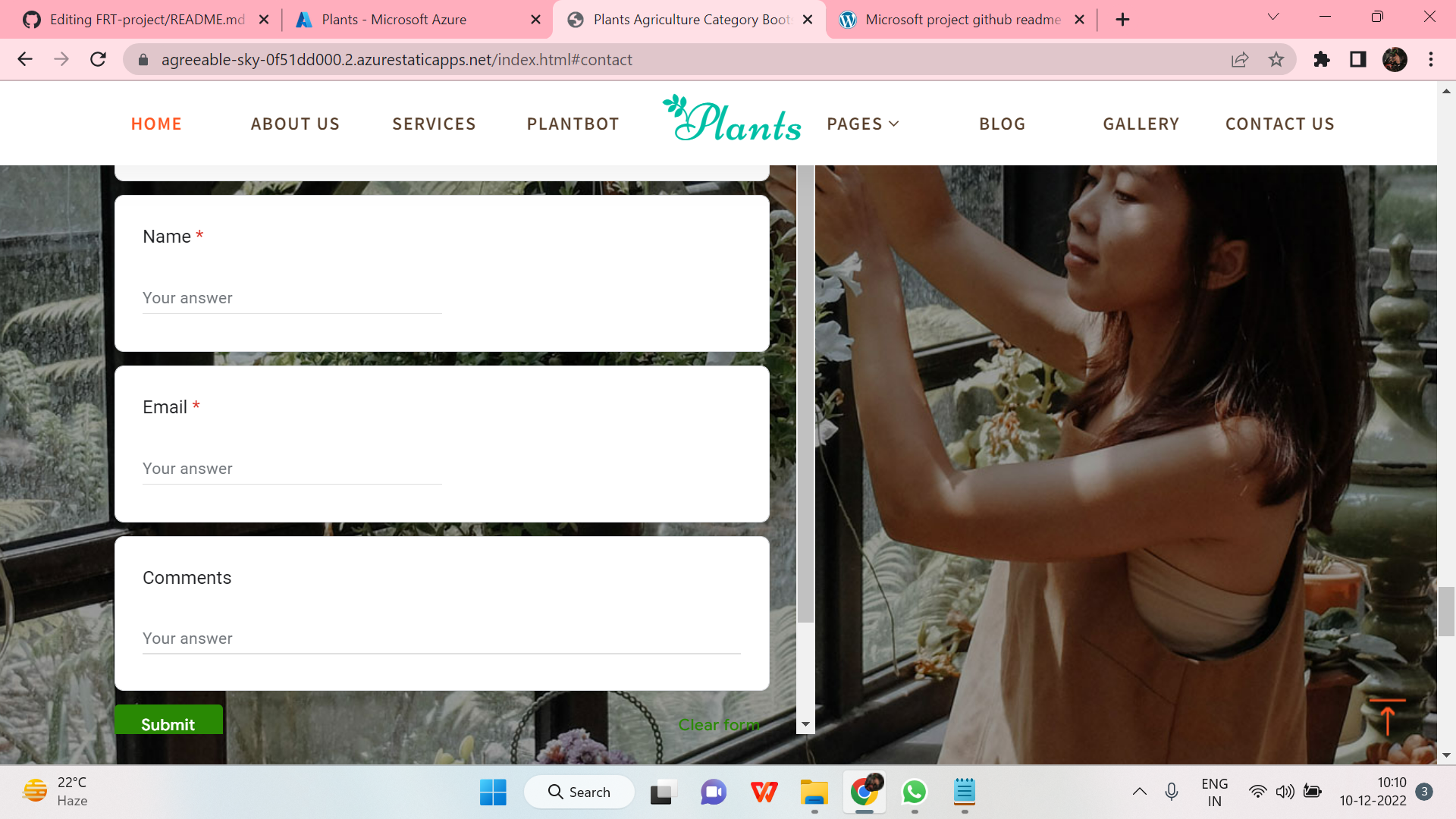This screenshot has height=819, width=1456.
Task: Reload the page using the refresh icon
Action: click(x=98, y=59)
